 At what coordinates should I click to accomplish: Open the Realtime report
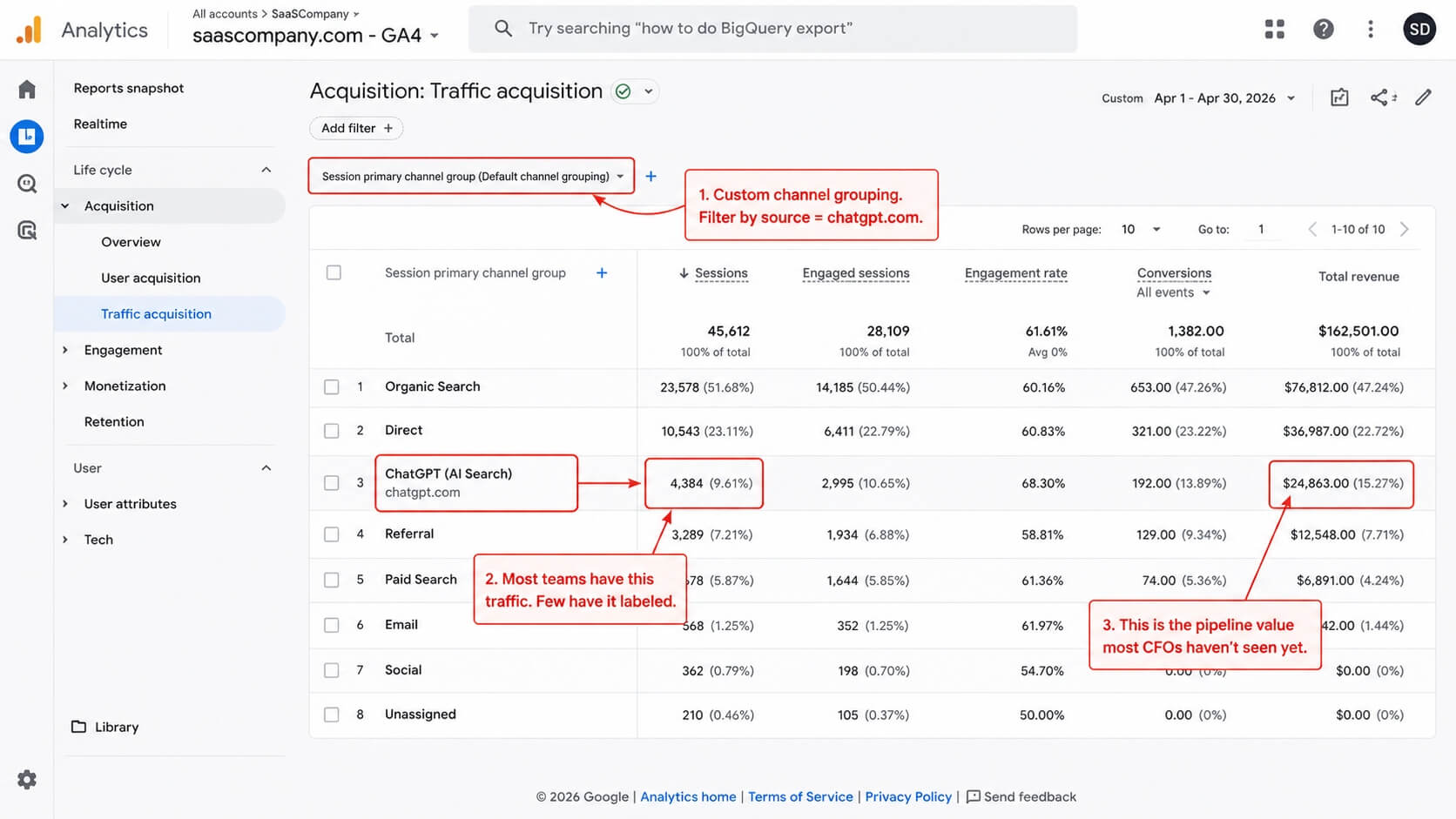(x=100, y=124)
